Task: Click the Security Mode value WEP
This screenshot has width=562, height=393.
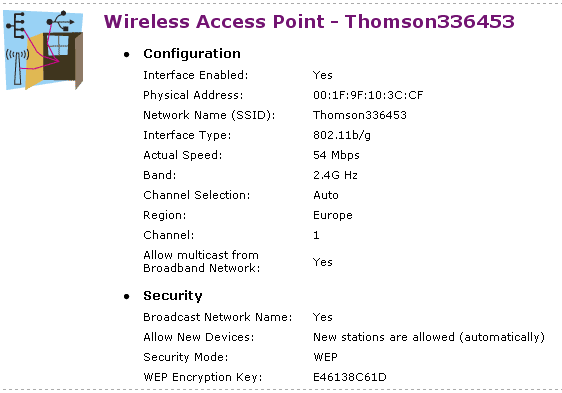Action: (325, 357)
